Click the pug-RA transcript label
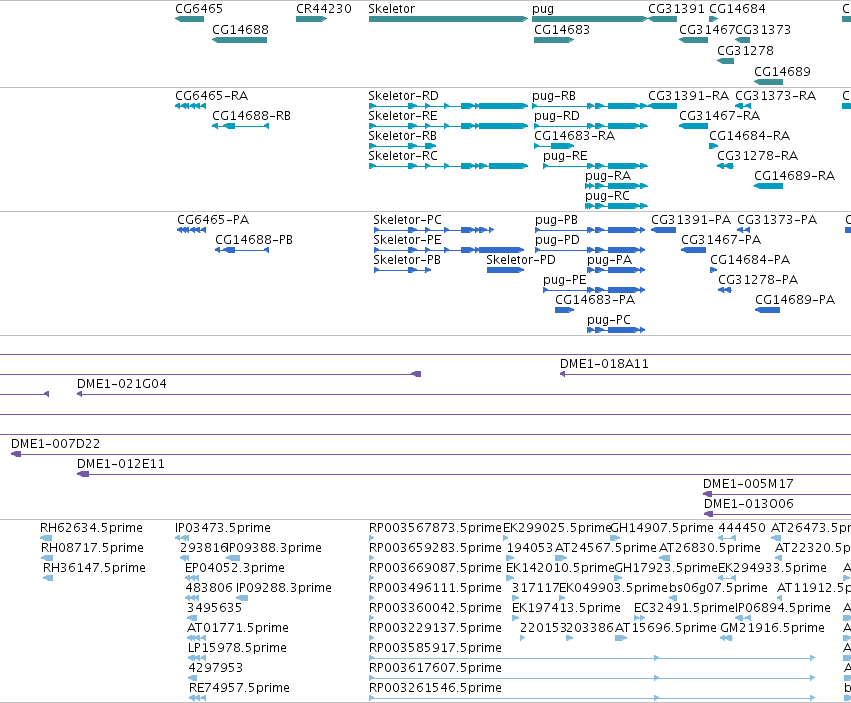The image size is (851, 703). click(608, 176)
